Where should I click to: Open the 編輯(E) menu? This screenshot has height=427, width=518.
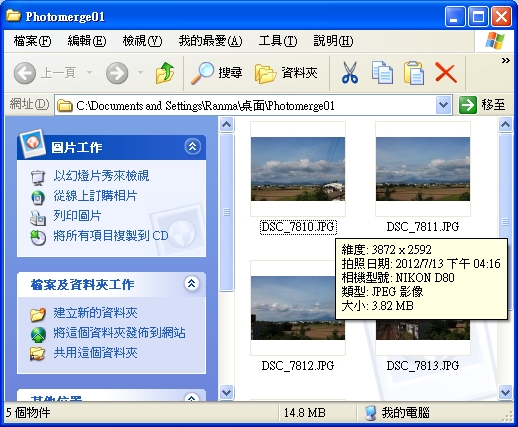point(87,41)
